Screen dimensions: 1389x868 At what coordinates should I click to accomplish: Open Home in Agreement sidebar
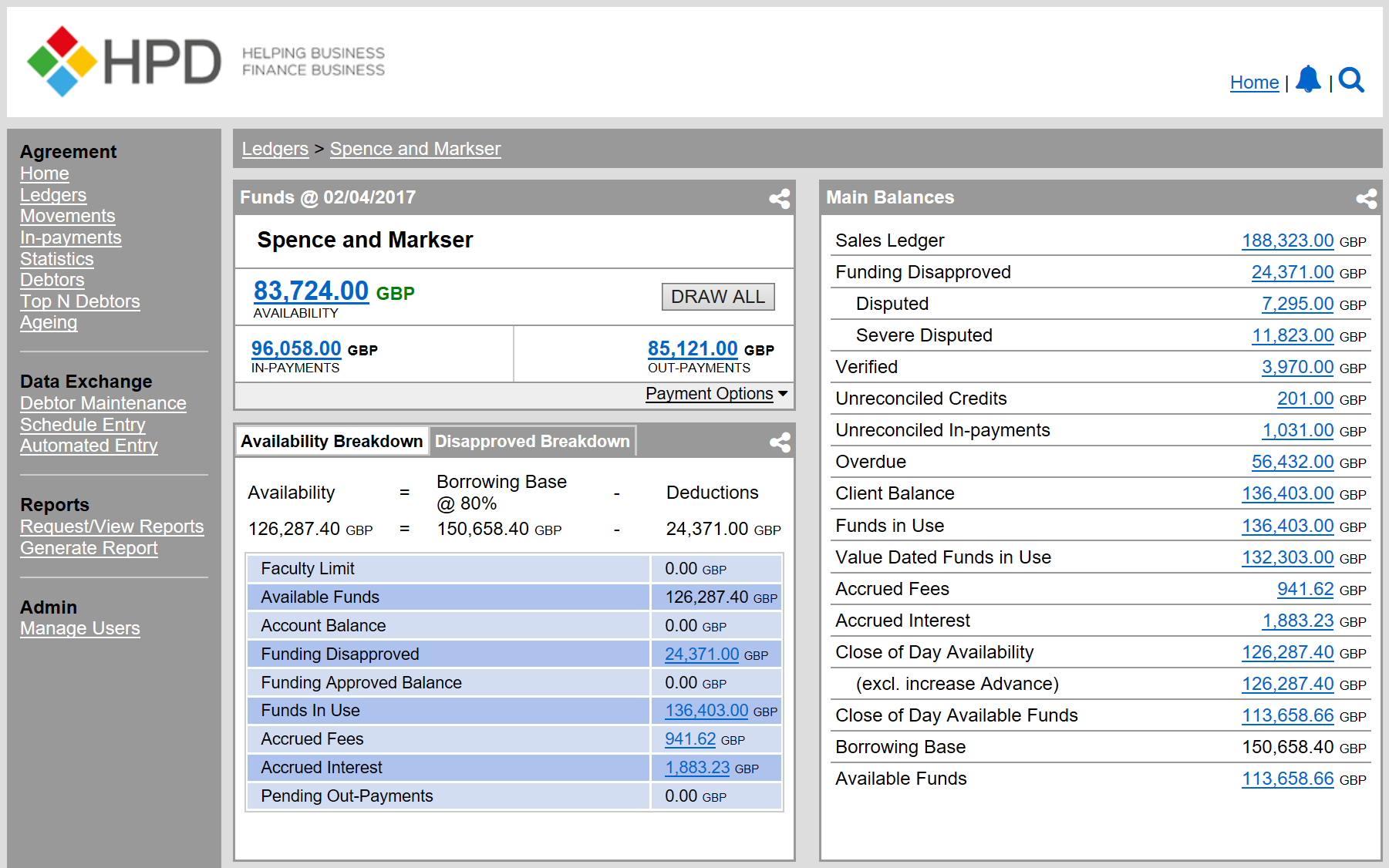(45, 173)
